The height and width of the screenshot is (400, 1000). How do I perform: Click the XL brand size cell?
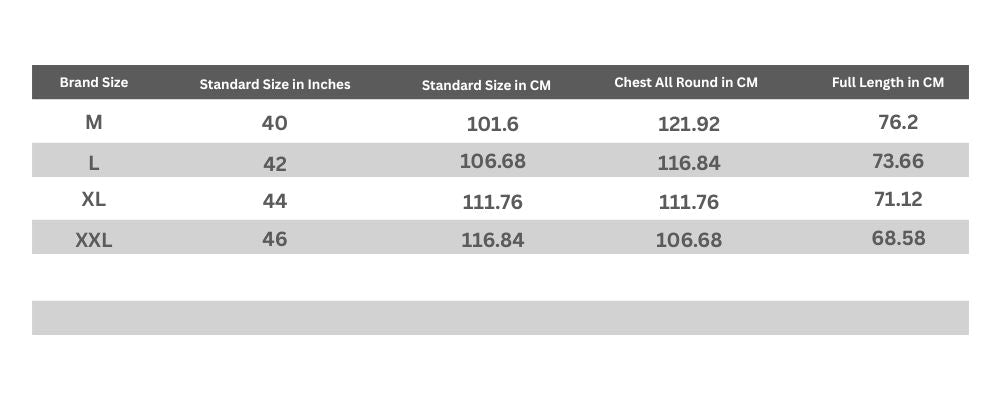[x=94, y=199]
